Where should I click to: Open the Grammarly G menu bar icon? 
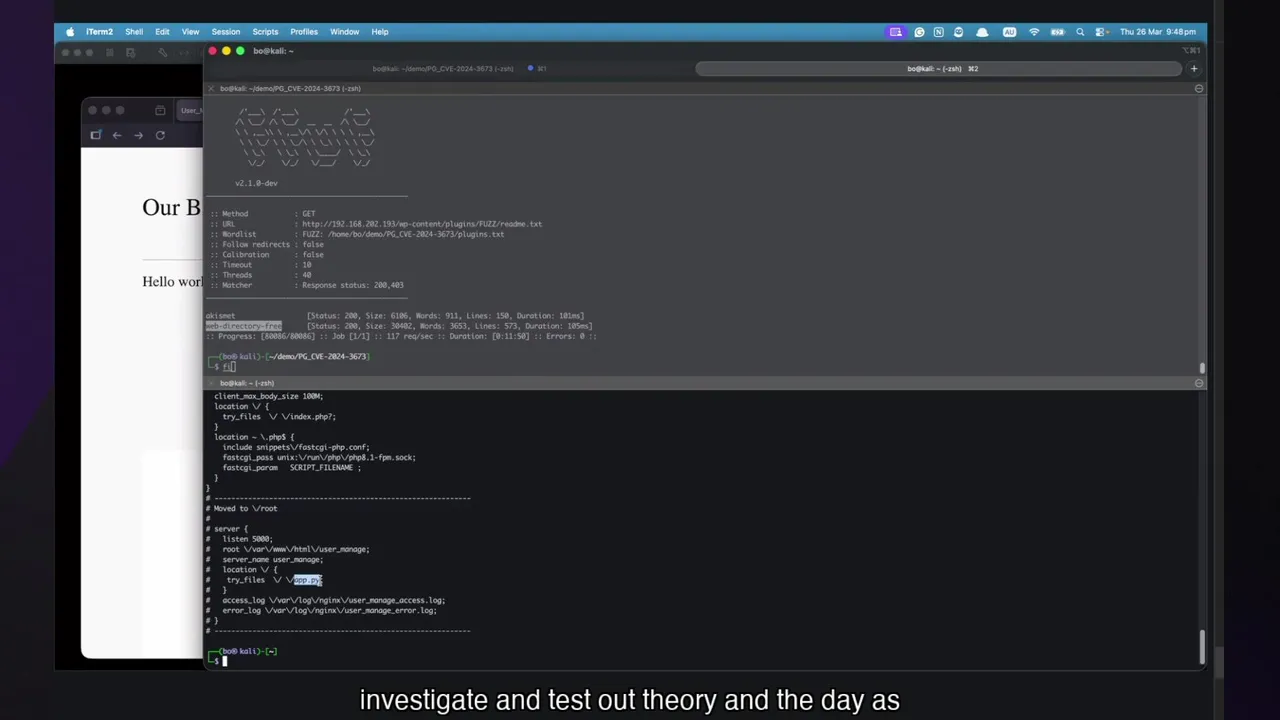(x=919, y=32)
